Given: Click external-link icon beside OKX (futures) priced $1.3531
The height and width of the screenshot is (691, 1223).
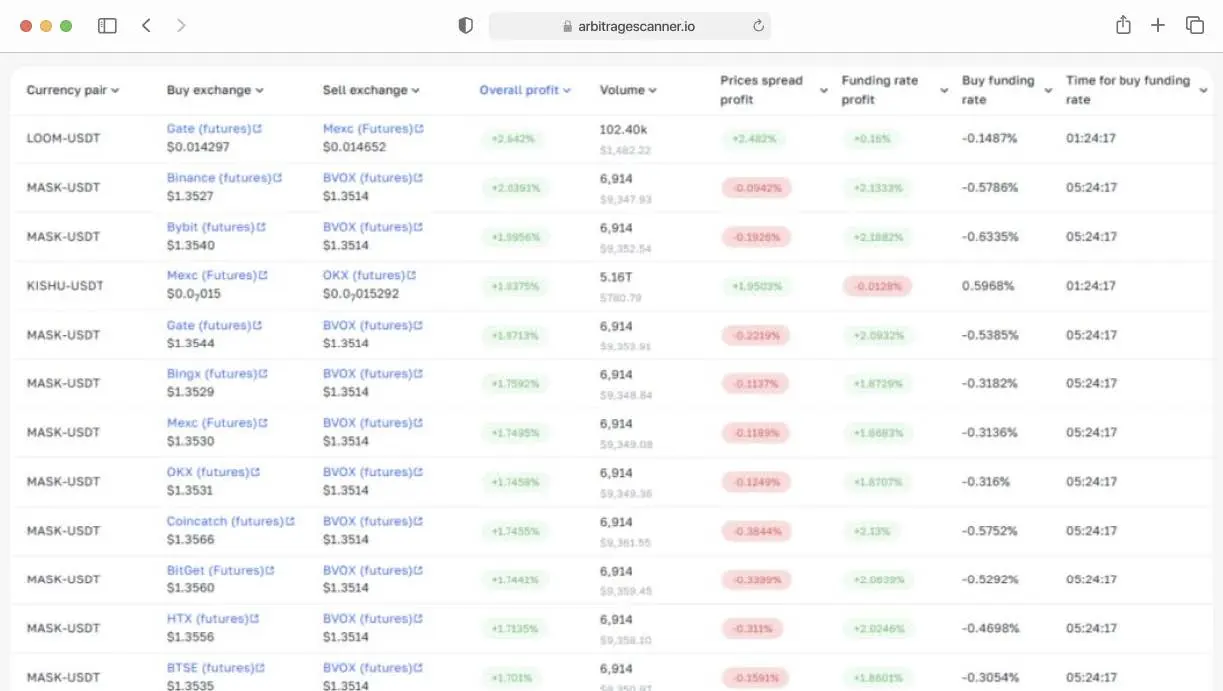Looking at the screenshot, I should [257, 472].
